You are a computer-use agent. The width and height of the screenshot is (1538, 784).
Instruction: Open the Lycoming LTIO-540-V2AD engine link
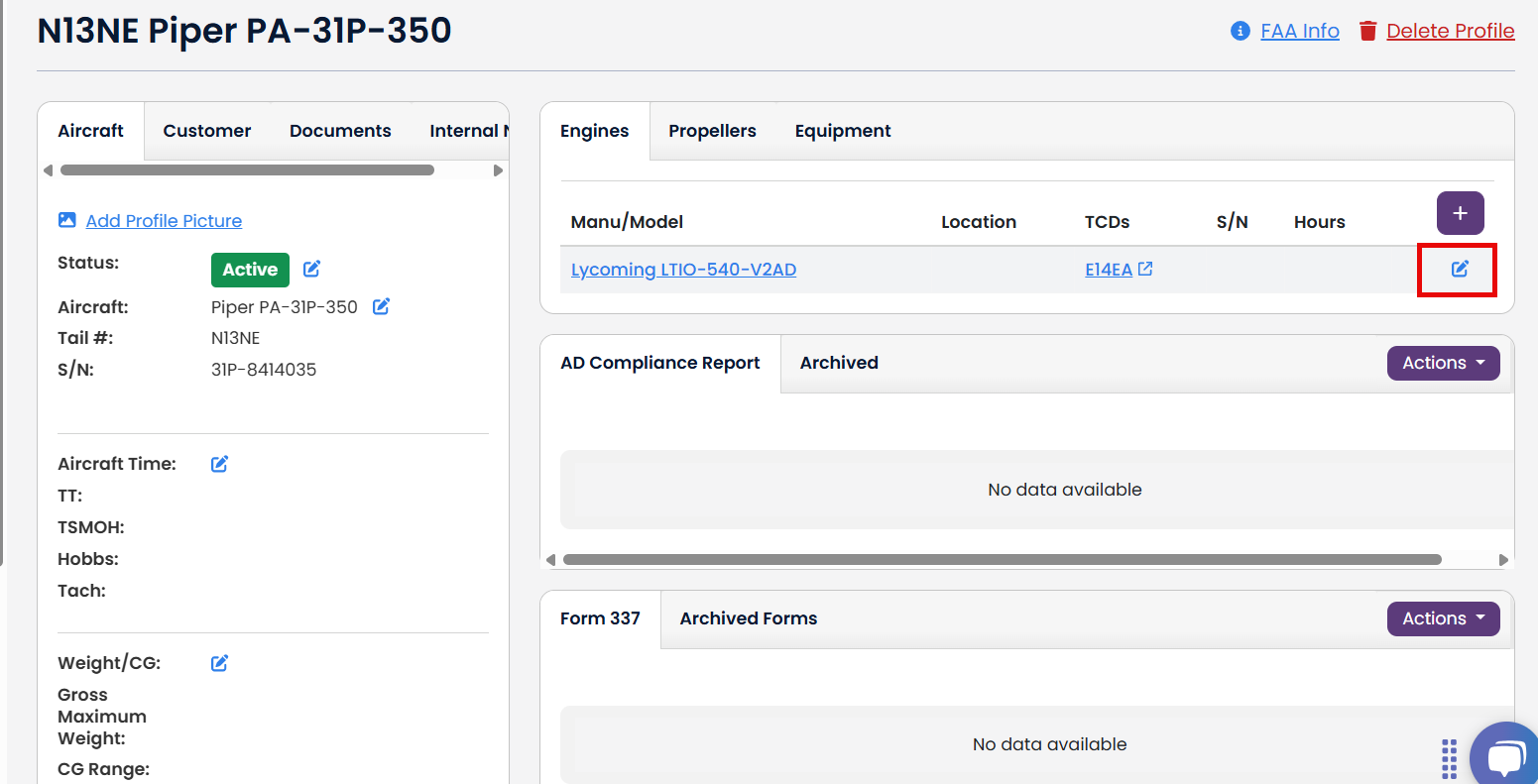[683, 270]
